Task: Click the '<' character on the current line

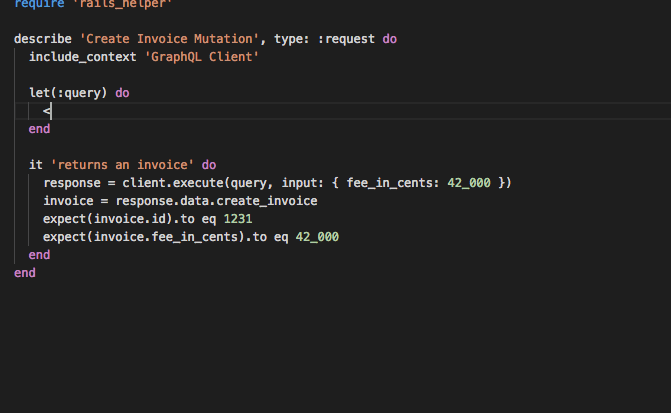Action: tap(47, 111)
